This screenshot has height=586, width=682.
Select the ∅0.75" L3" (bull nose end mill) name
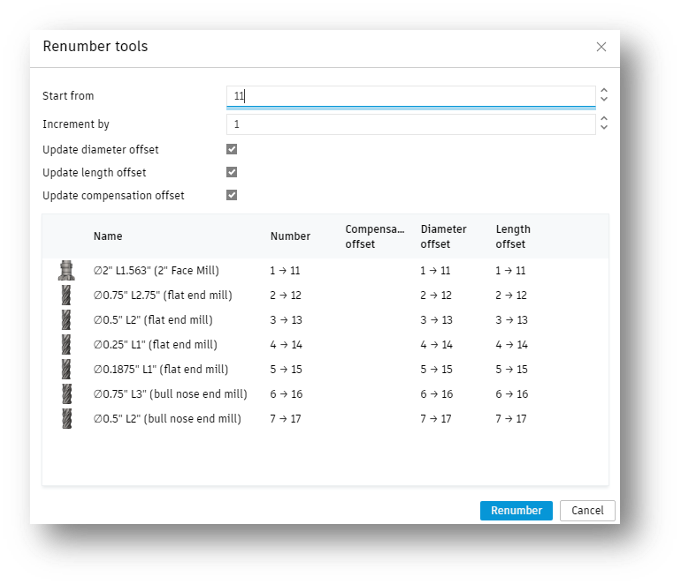point(170,394)
